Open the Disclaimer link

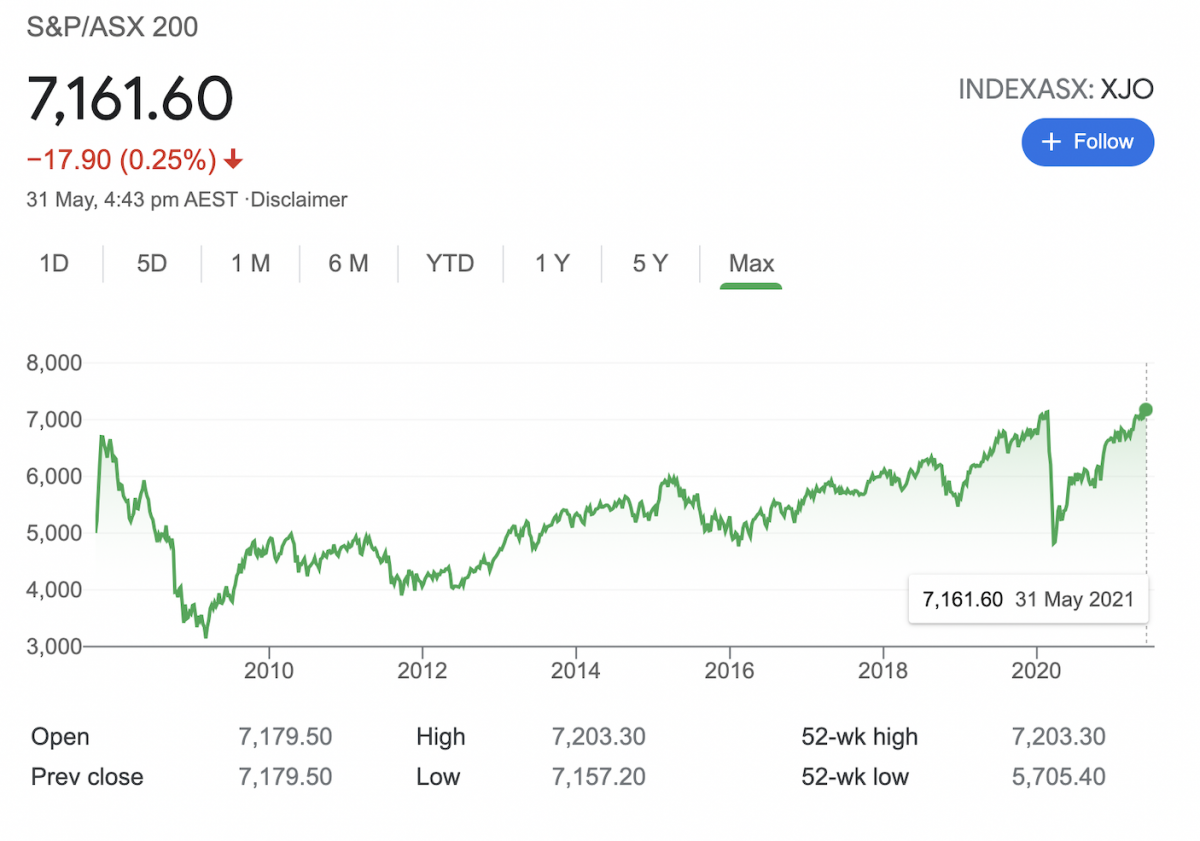tap(298, 200)
